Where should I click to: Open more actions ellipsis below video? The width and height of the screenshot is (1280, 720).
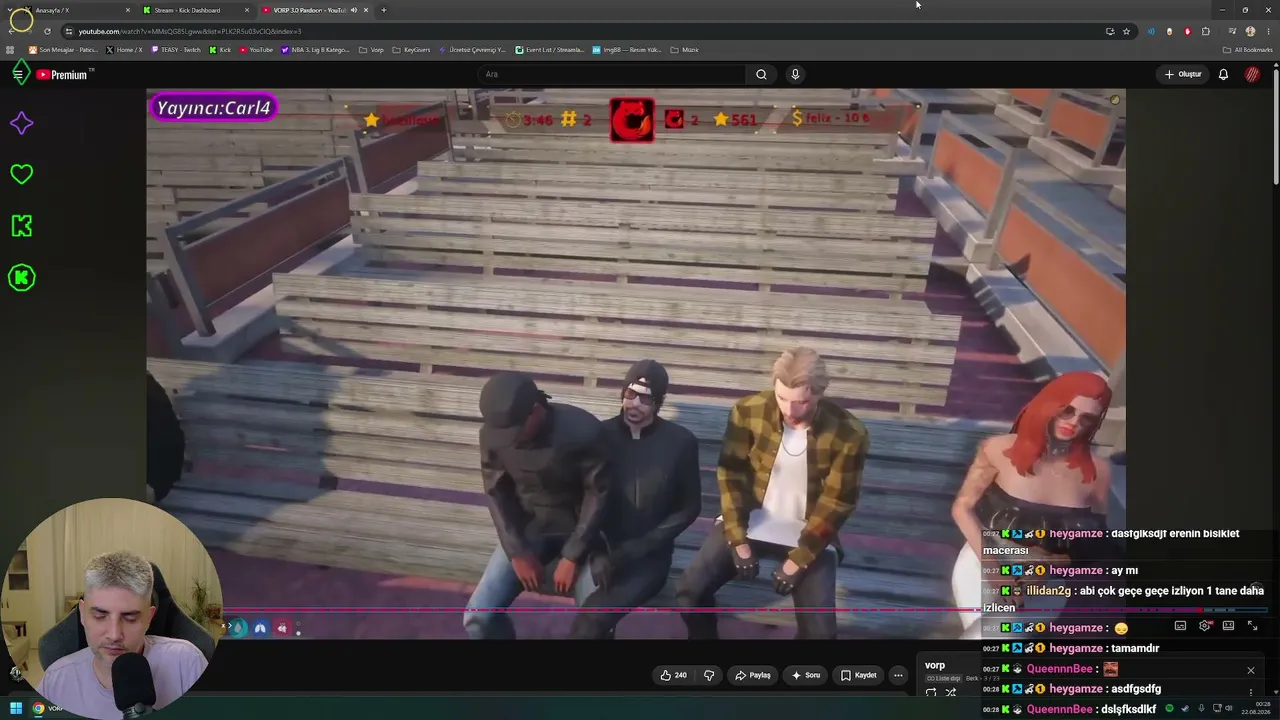[x=898, y=675]
